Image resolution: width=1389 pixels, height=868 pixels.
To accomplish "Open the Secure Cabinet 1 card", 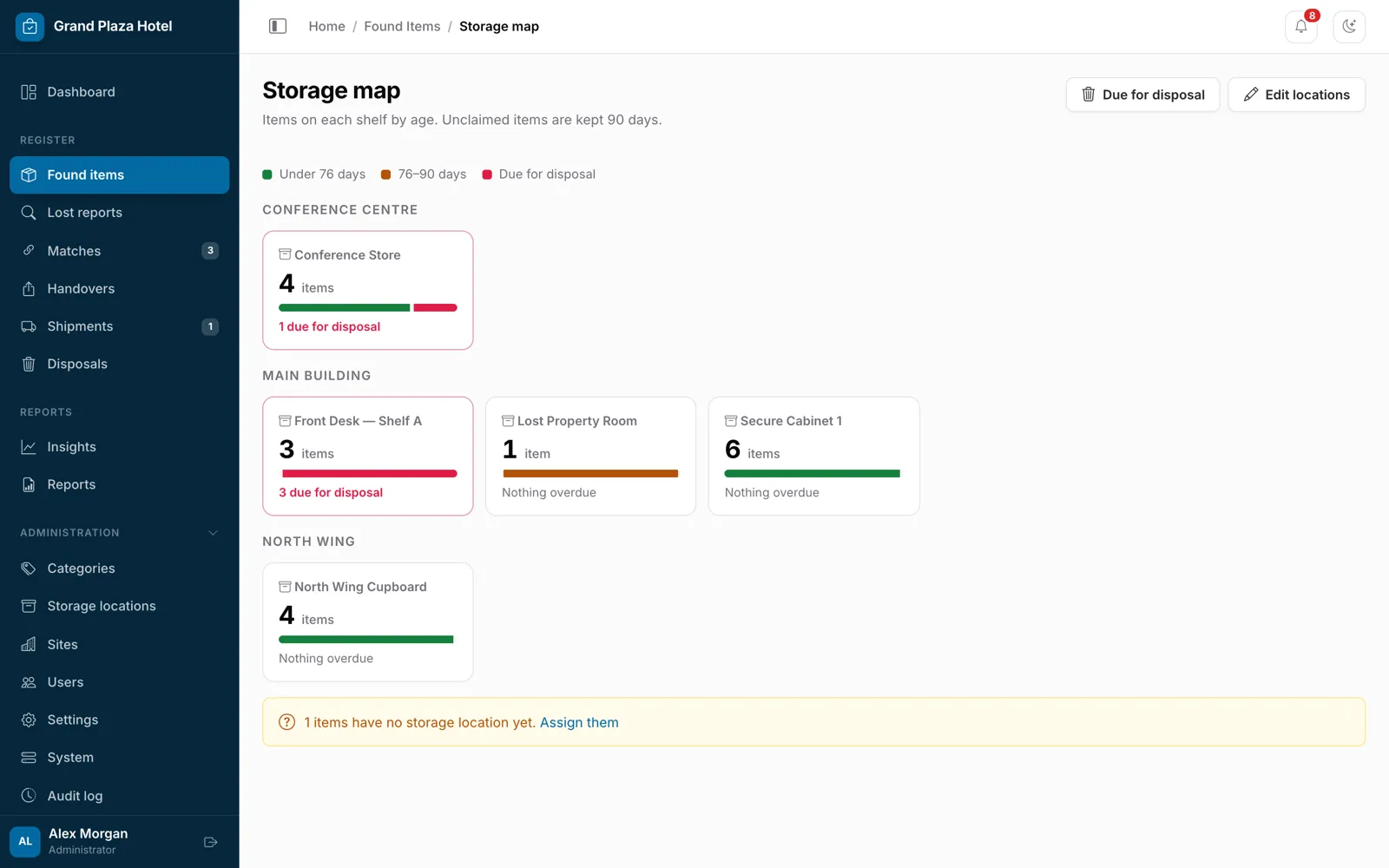I will (x=813, y=457).
